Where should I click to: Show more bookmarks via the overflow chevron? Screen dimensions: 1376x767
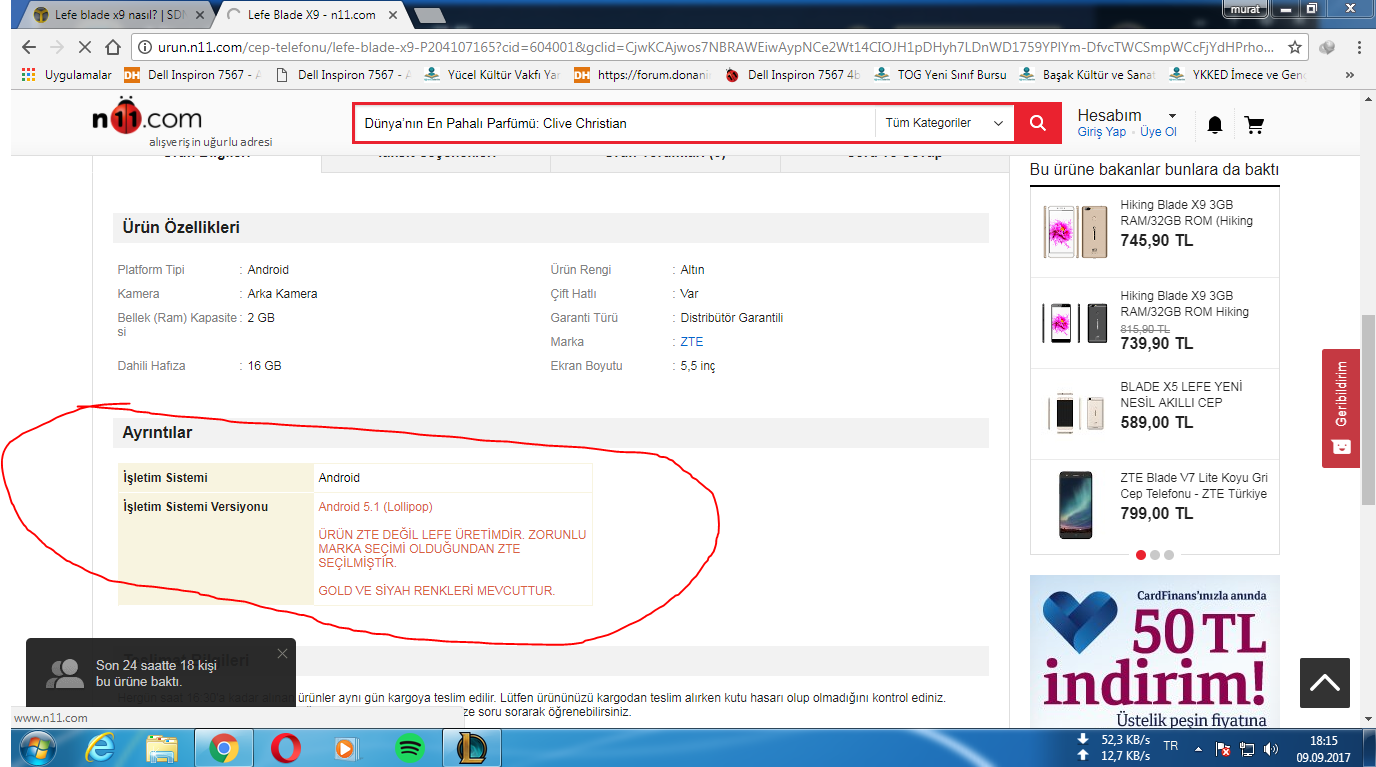tap(1351, 75)
